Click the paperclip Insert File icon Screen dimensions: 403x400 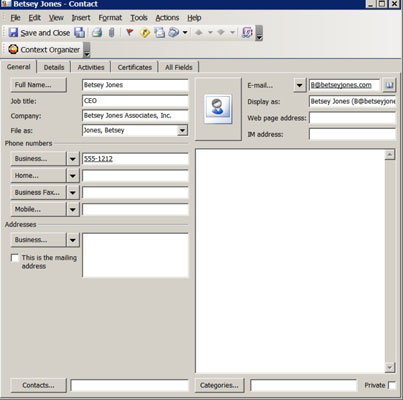point(111,33)
